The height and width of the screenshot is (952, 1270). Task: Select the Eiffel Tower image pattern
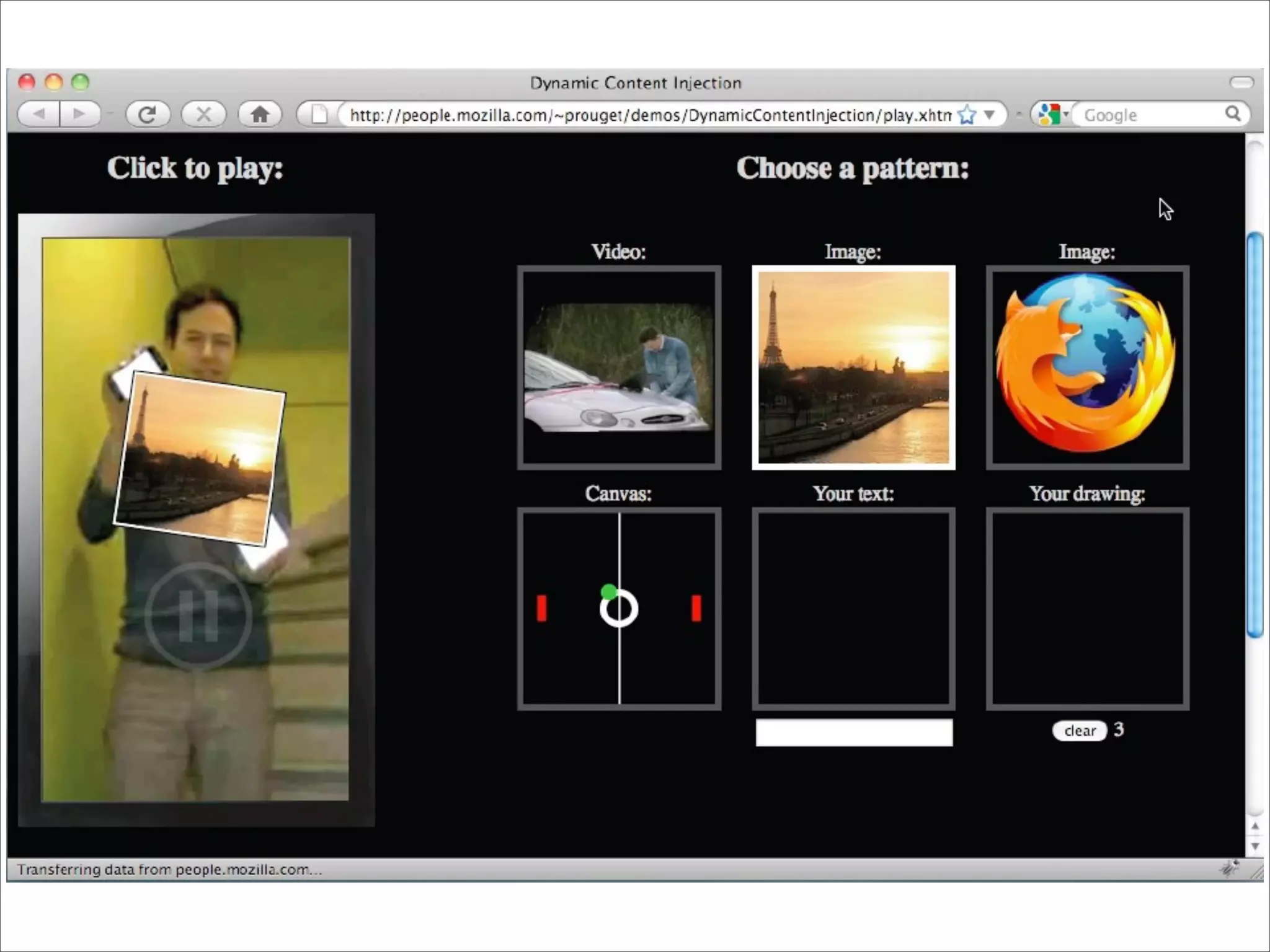pos(853,368)
